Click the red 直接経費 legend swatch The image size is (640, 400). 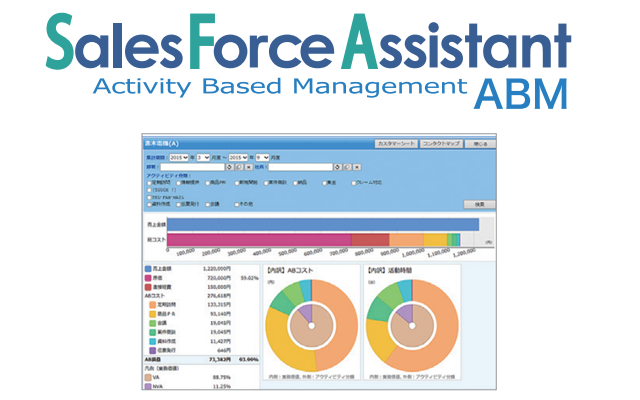pyautogui.click(x=148, y=287)
